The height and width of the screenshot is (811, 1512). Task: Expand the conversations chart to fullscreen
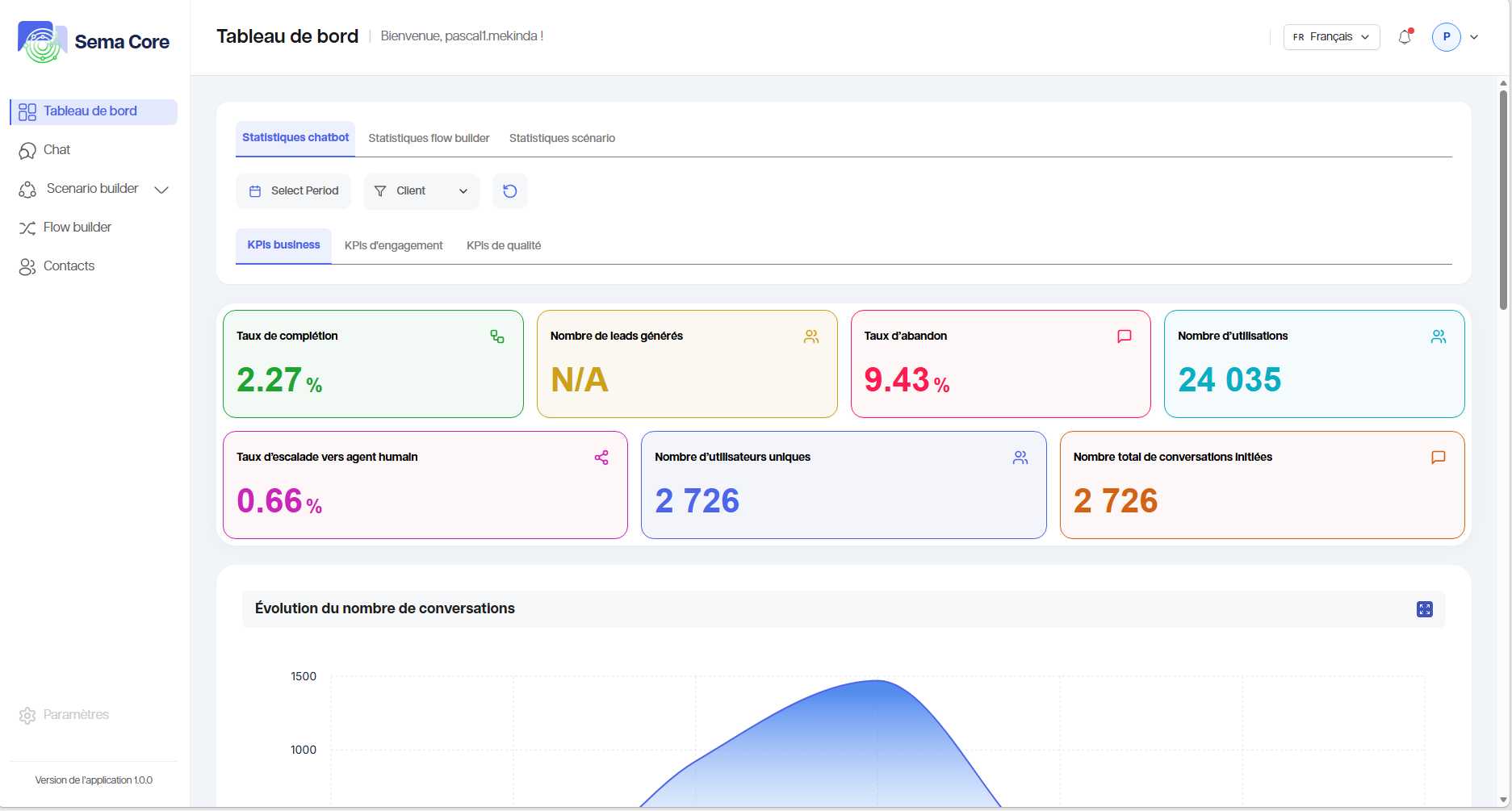1424,609
